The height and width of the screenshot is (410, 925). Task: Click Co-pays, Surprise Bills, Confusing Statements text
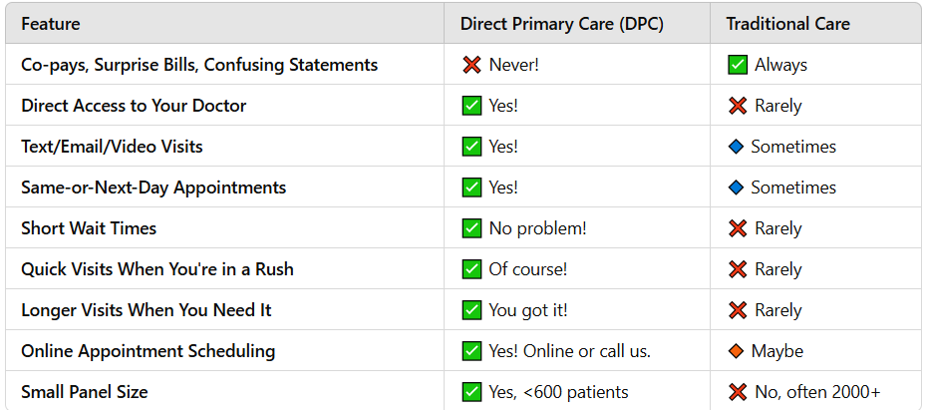pyautogui.click(x=199, y=65)
